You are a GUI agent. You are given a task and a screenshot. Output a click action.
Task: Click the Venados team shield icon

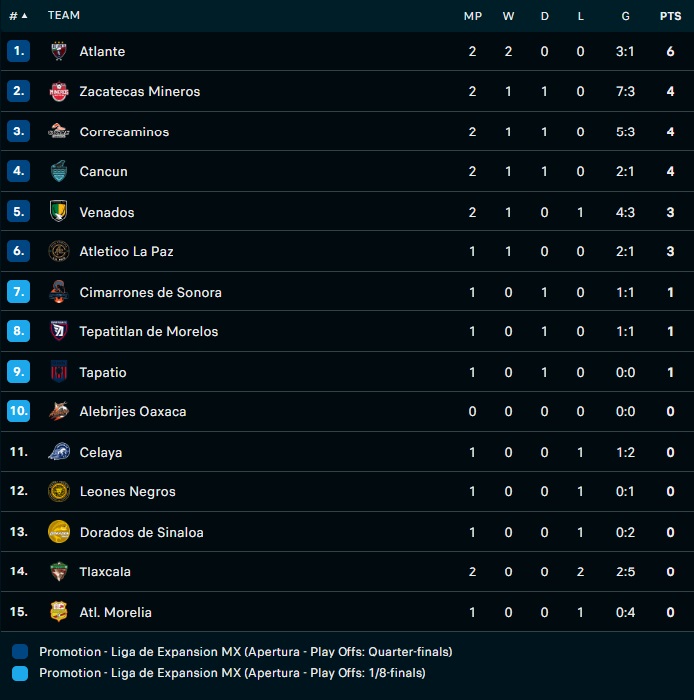(x=59, y=211)
